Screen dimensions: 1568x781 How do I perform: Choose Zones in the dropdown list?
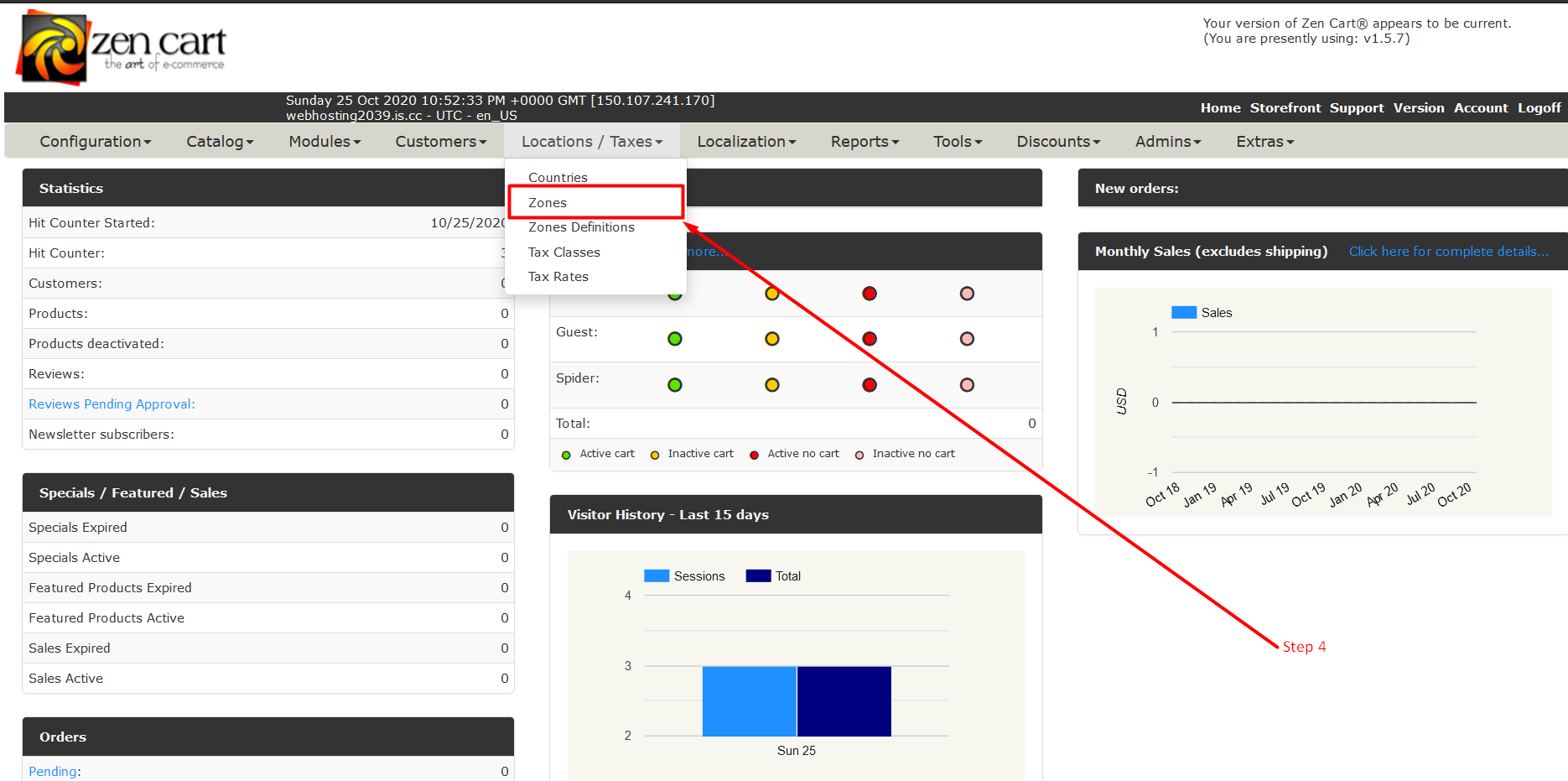point(548,203)
